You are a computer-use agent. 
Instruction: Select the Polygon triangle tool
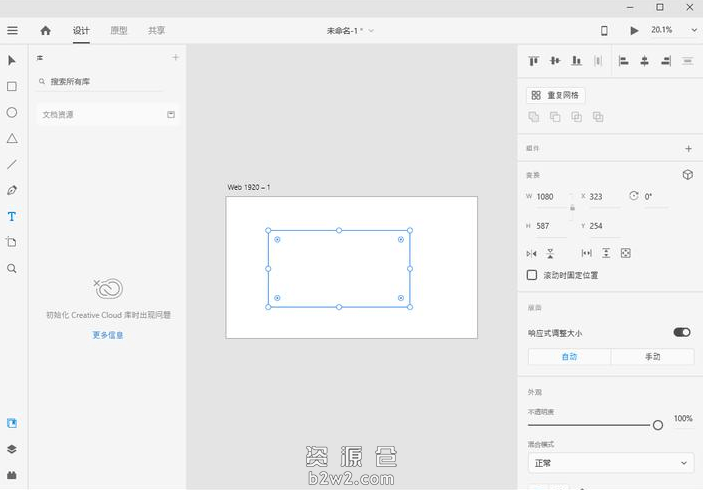(x=12, y=139)
